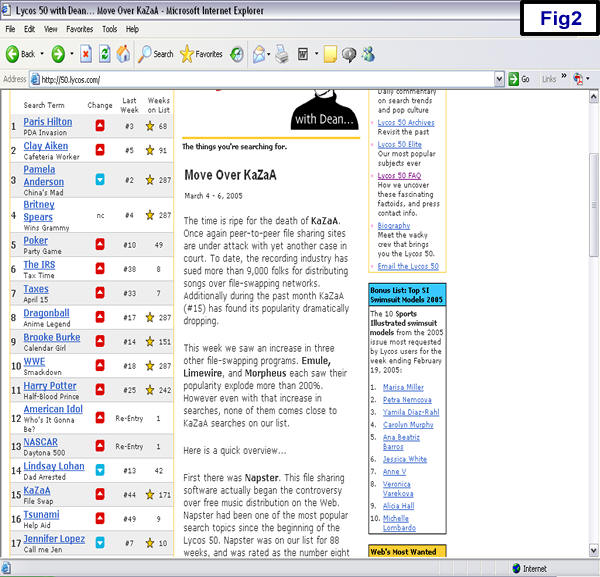Click the star icon in Clay Aiken row
600x577 pixels.
point(150,150)
